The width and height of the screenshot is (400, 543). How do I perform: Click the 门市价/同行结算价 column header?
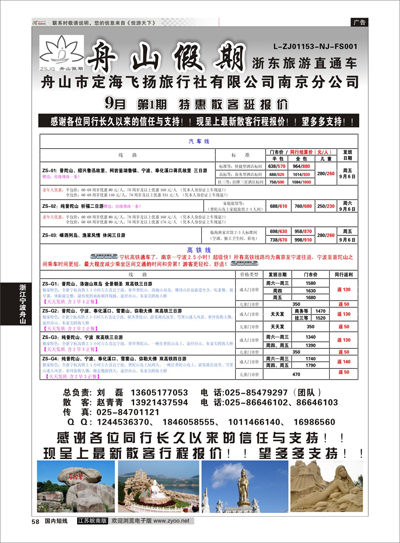point(301,152)
